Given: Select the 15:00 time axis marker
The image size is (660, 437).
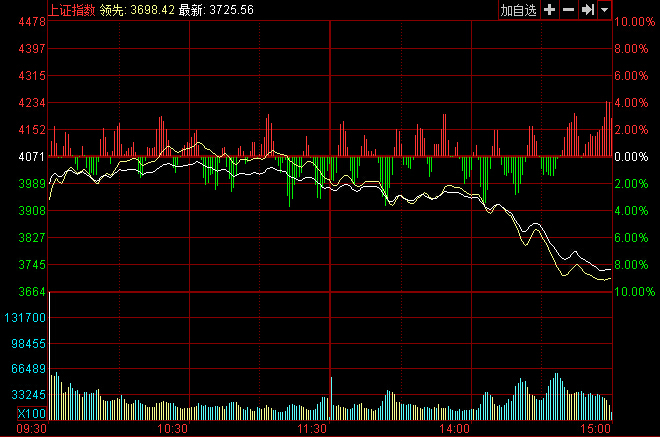Looking at the screenshot, I should [598, 428].
